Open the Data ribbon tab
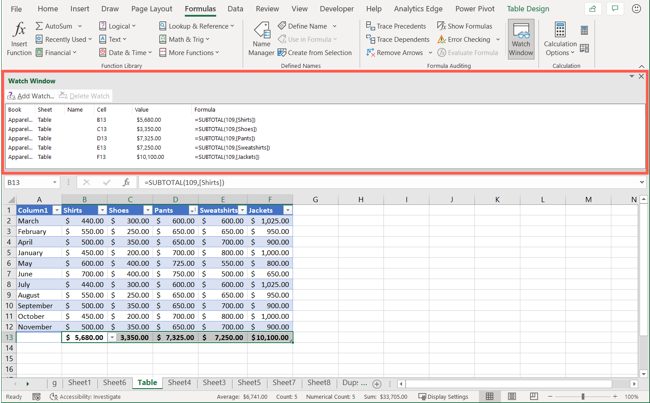650x403 pixels. (x=235, y=9)
